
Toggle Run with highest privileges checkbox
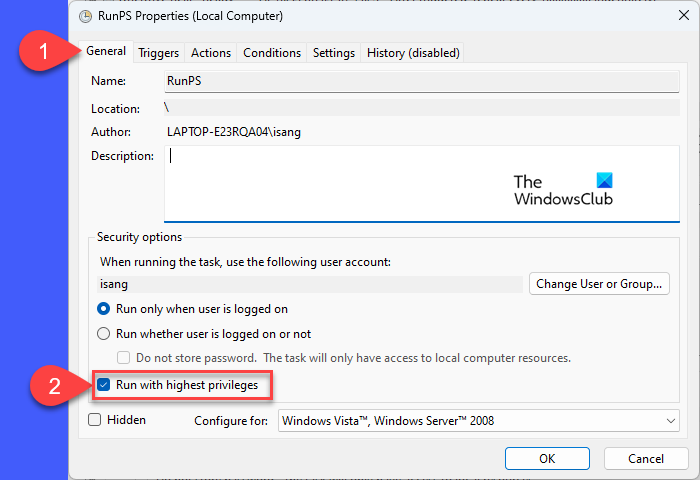(106, 384)
